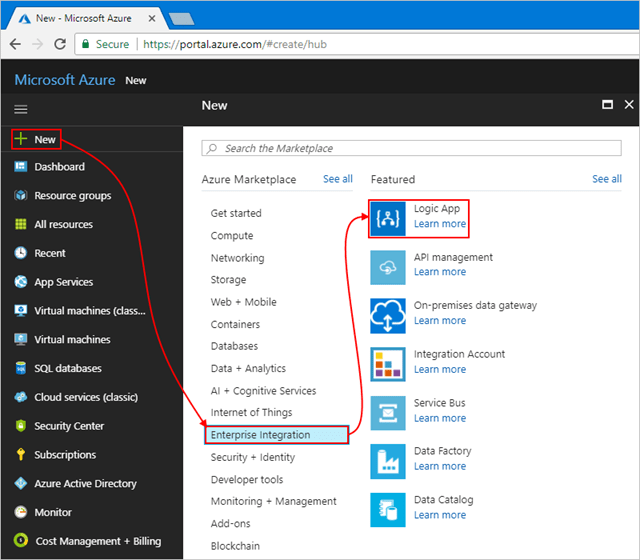Screen dimensions: 640x560
Task: Click the SQL databases icon
Action: click(x=20, y=368)
